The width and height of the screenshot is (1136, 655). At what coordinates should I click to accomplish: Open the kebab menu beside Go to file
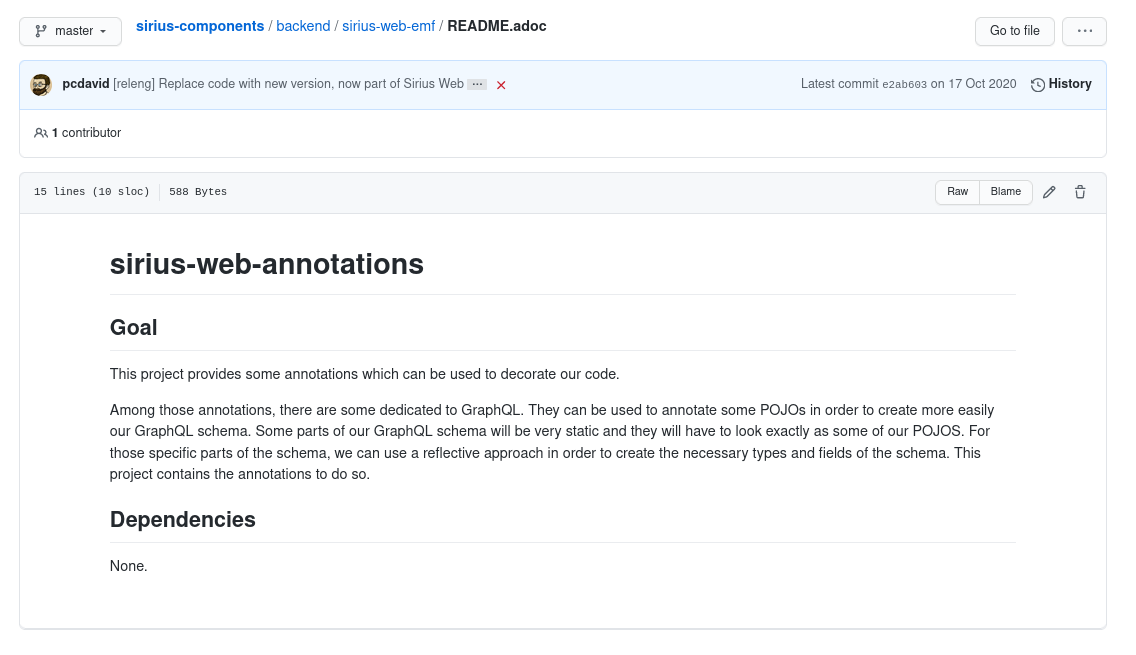[x=1084, y=31]
